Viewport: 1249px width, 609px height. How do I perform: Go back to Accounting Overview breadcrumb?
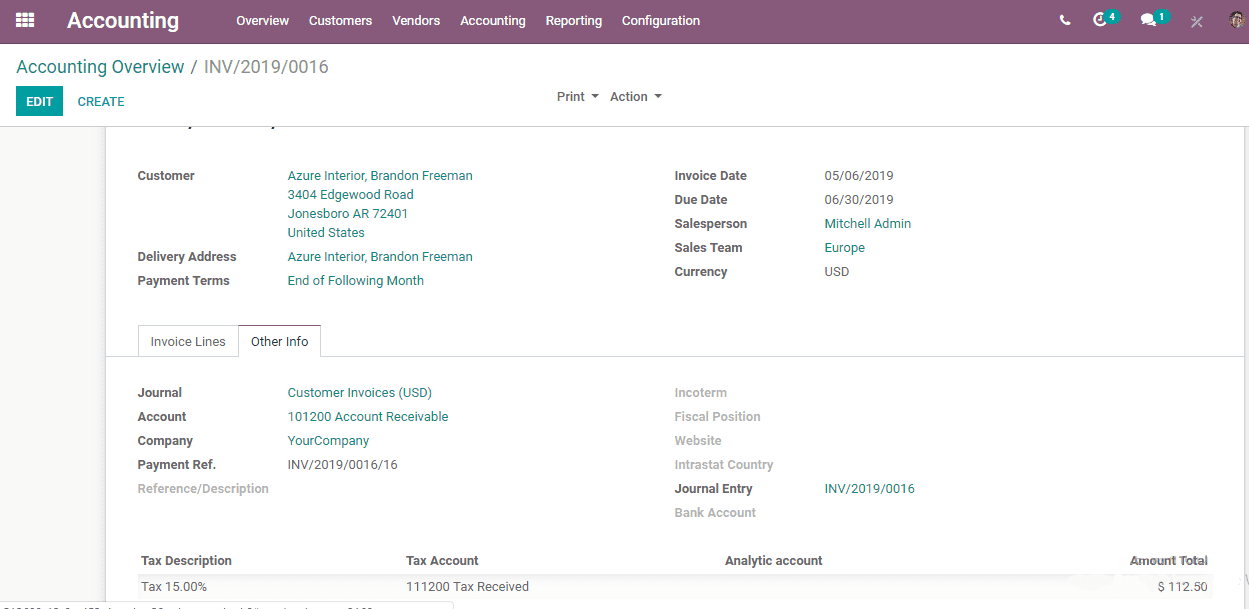click(x=100, y=67)
